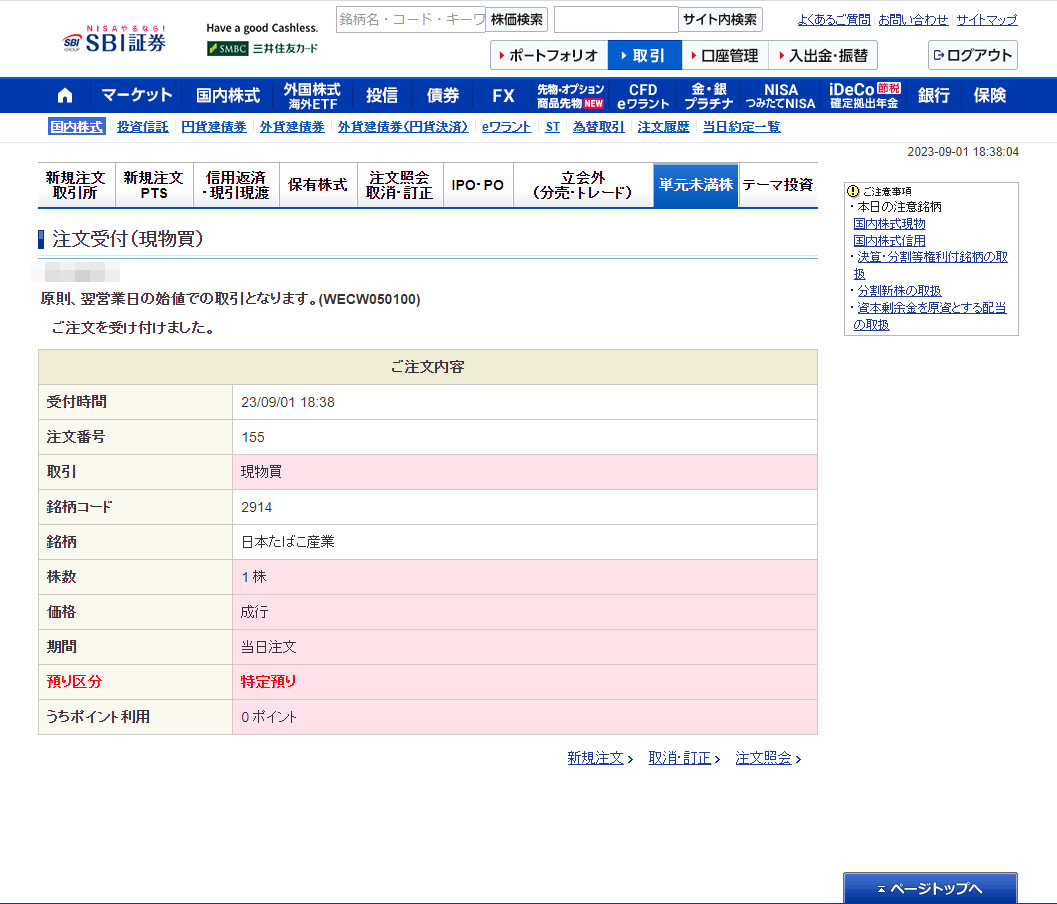The image size is (1057, 904).
Task: Open the 国内株式信用 notice link
Action: coord(889,240)
